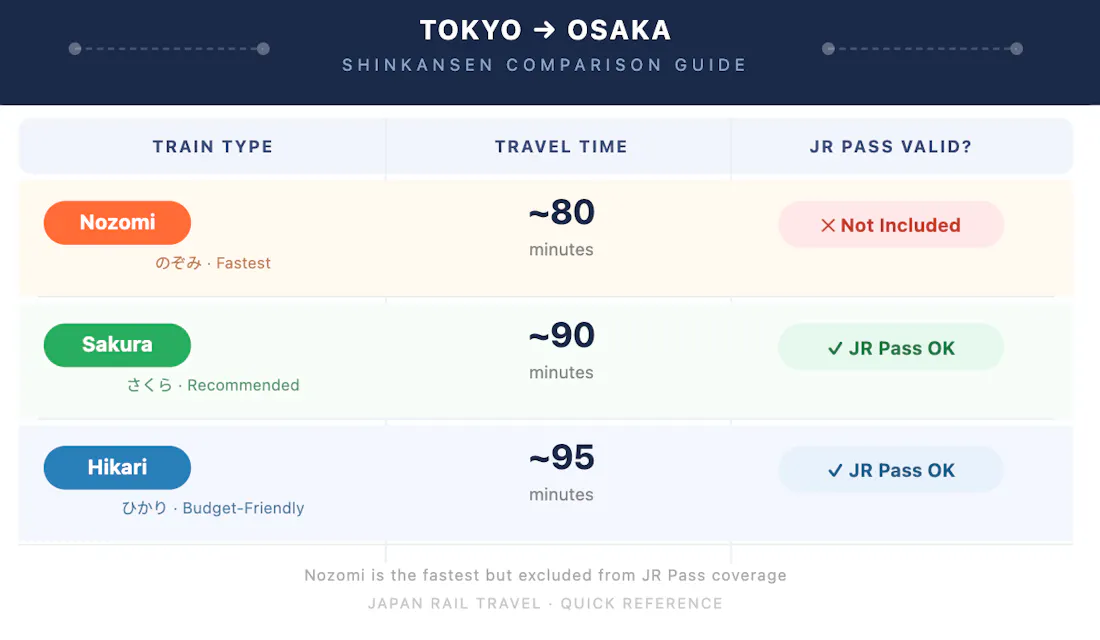Click the Tokyo → Osaka title
The height and width of the screenshot is (640, 1100).
point(545,31)
